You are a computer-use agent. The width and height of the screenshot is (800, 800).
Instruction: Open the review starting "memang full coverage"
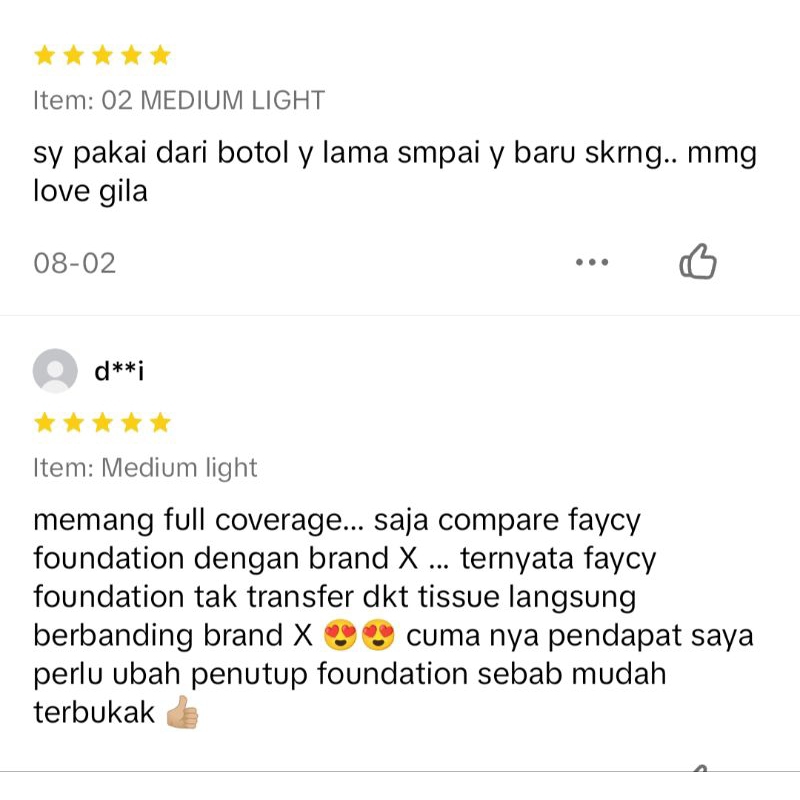click(393, 616)
